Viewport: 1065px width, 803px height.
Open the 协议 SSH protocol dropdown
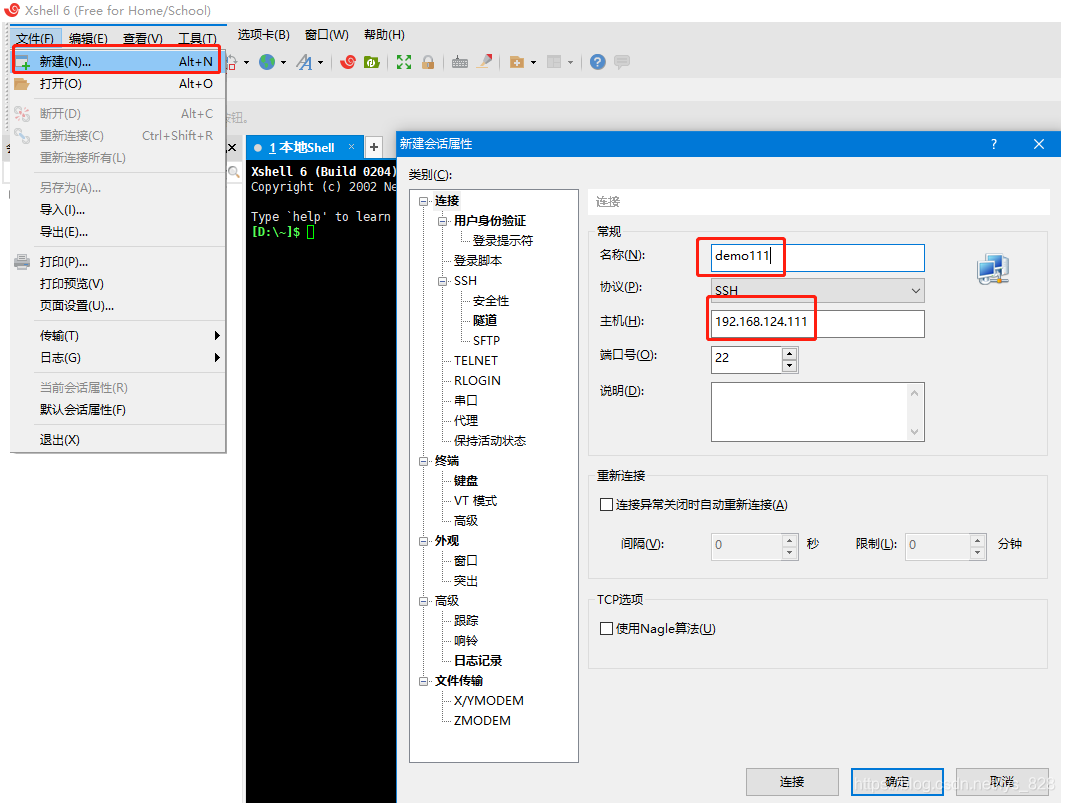818,291
